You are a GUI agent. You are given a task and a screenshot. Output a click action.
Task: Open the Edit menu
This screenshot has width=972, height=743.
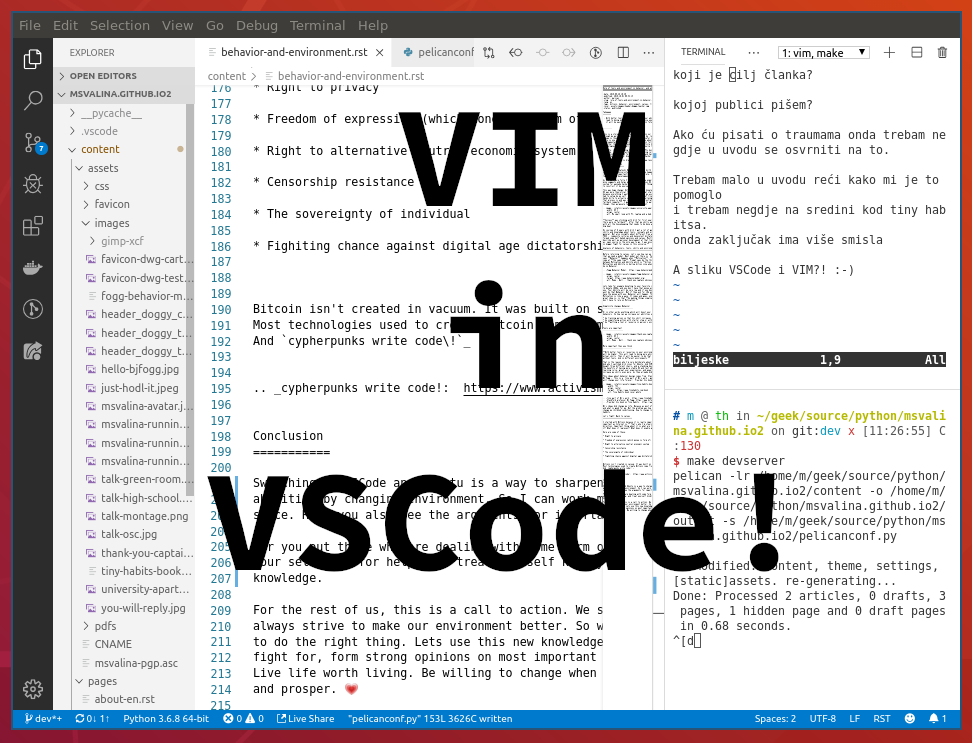pyautogui.click(x=65, y=25)
